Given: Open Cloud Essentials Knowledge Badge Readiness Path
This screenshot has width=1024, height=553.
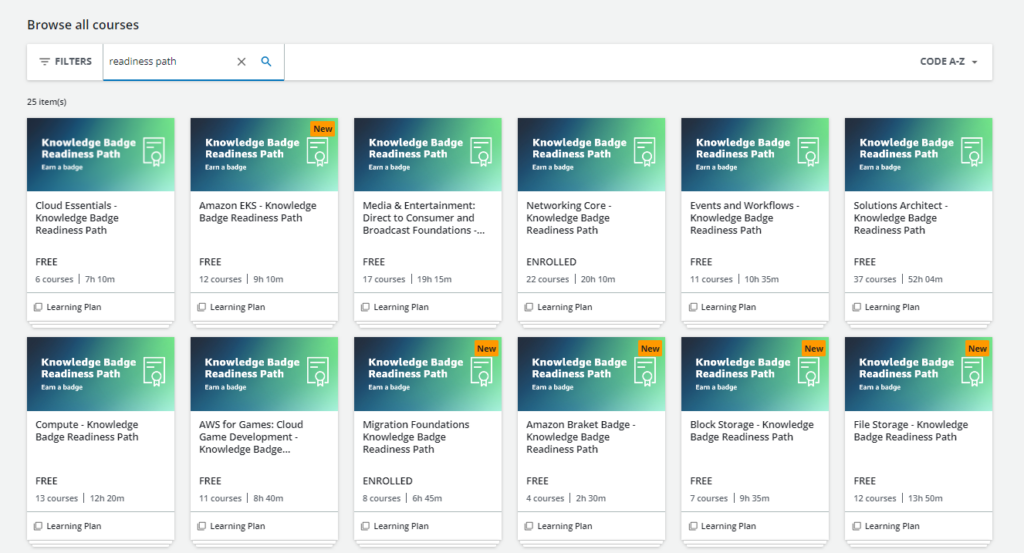Looking at the screenshot, I should (77, 218).
